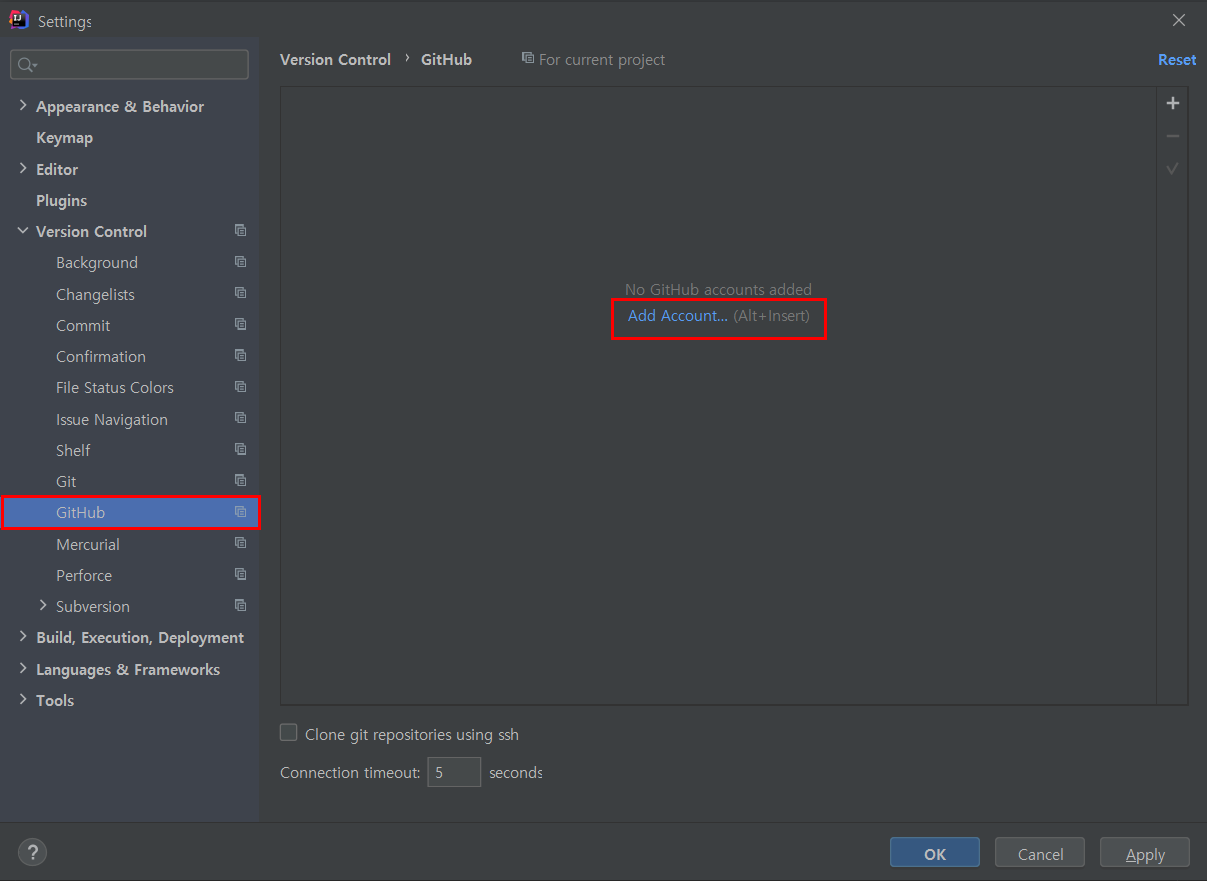Expand the Subversion node

coord(43,605)
